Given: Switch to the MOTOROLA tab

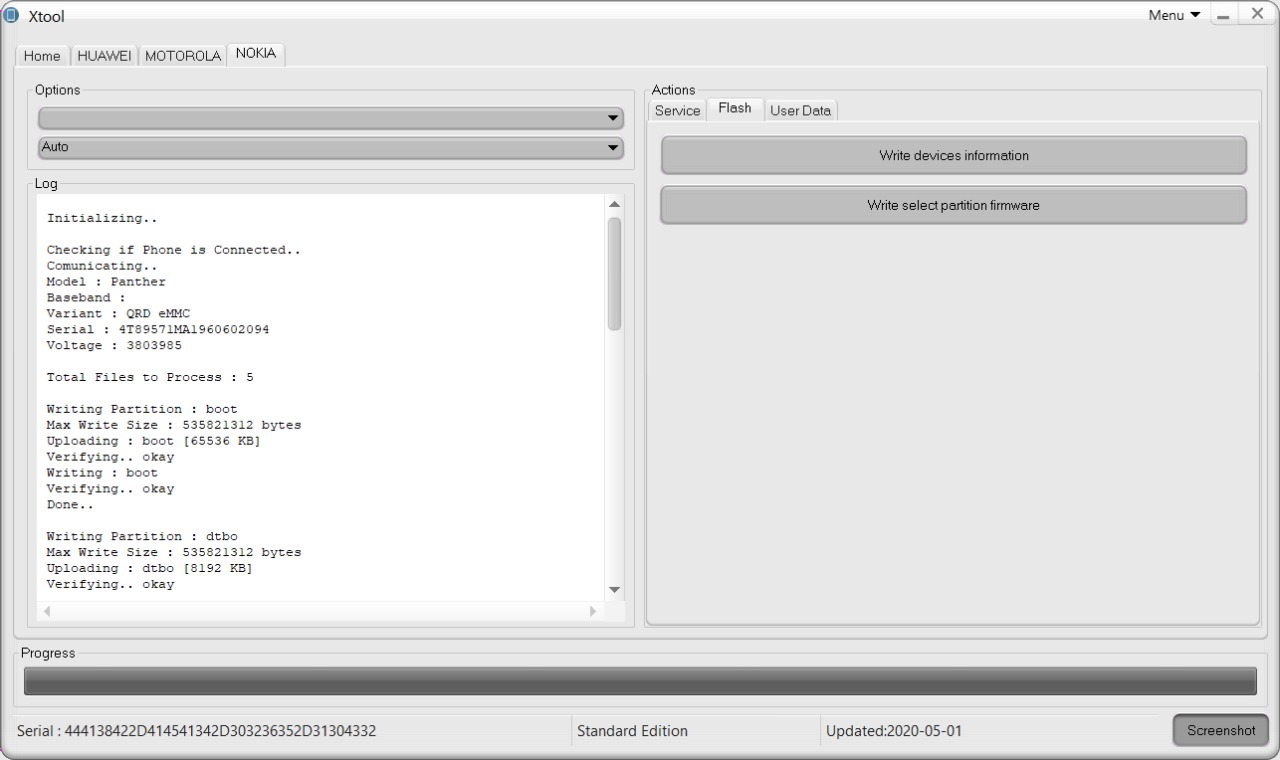Looking at the screenshot, I should tap(183, 56).
